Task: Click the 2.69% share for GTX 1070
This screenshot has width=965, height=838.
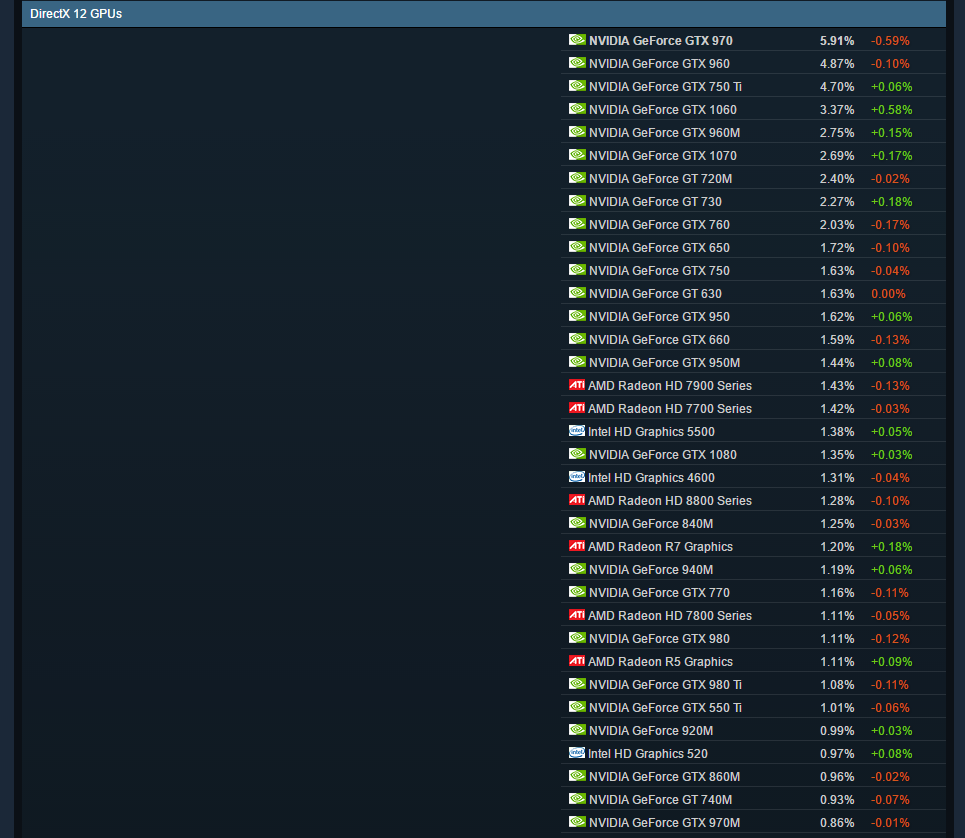Action: pos(837,156)
